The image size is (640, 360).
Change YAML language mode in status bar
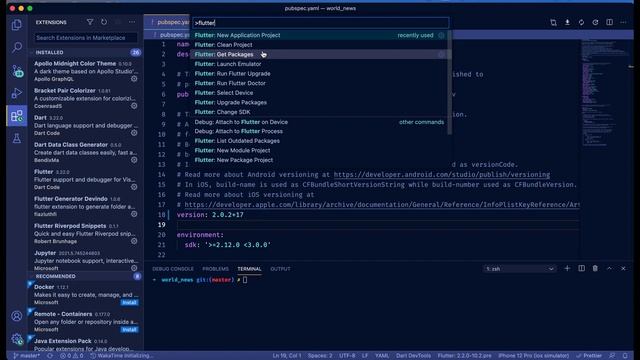coord(382,356)
